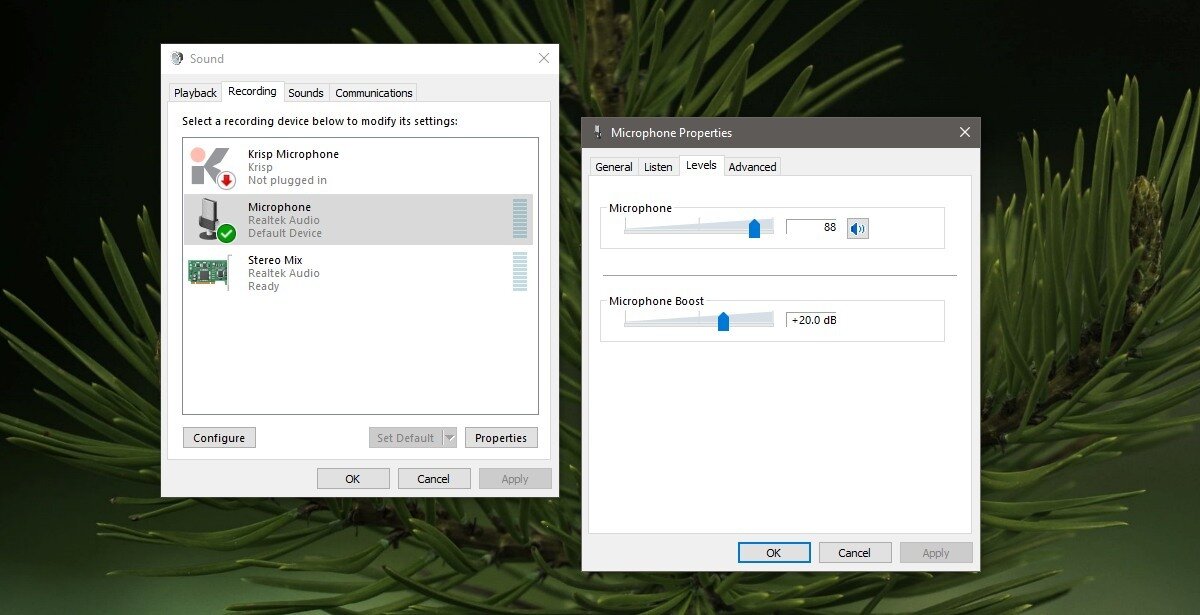This screenshot has width=1200, height=615.
Task: Open the Set Default dropdown arrow
Action: (449, 437)
